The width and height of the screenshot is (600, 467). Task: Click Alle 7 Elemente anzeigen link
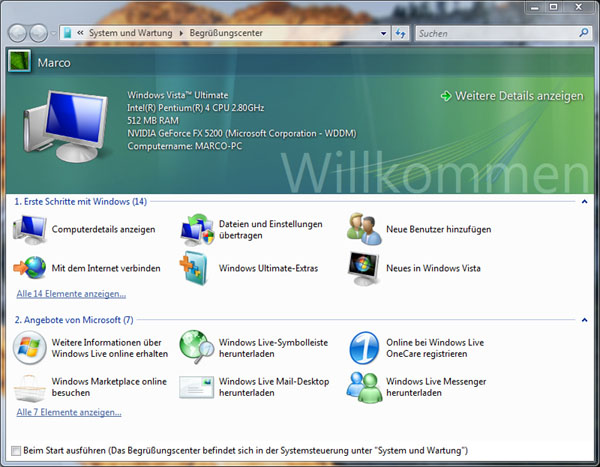coord(69,412)
